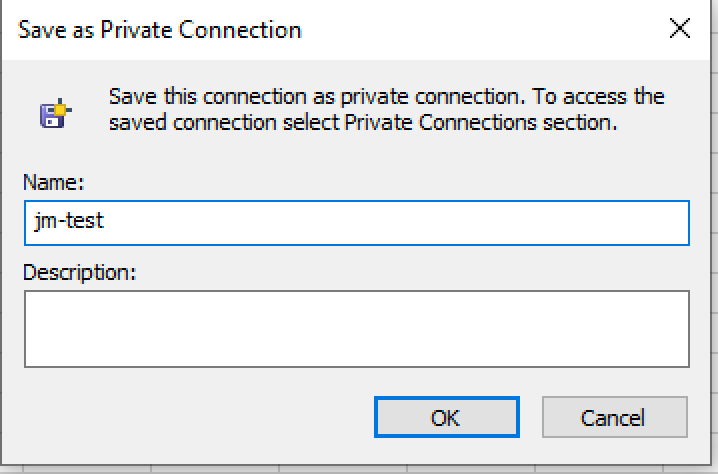Click the empty gray area left of OK
Image resolution: width=718 pixels, height=474 pixels.
pos(197,417)
